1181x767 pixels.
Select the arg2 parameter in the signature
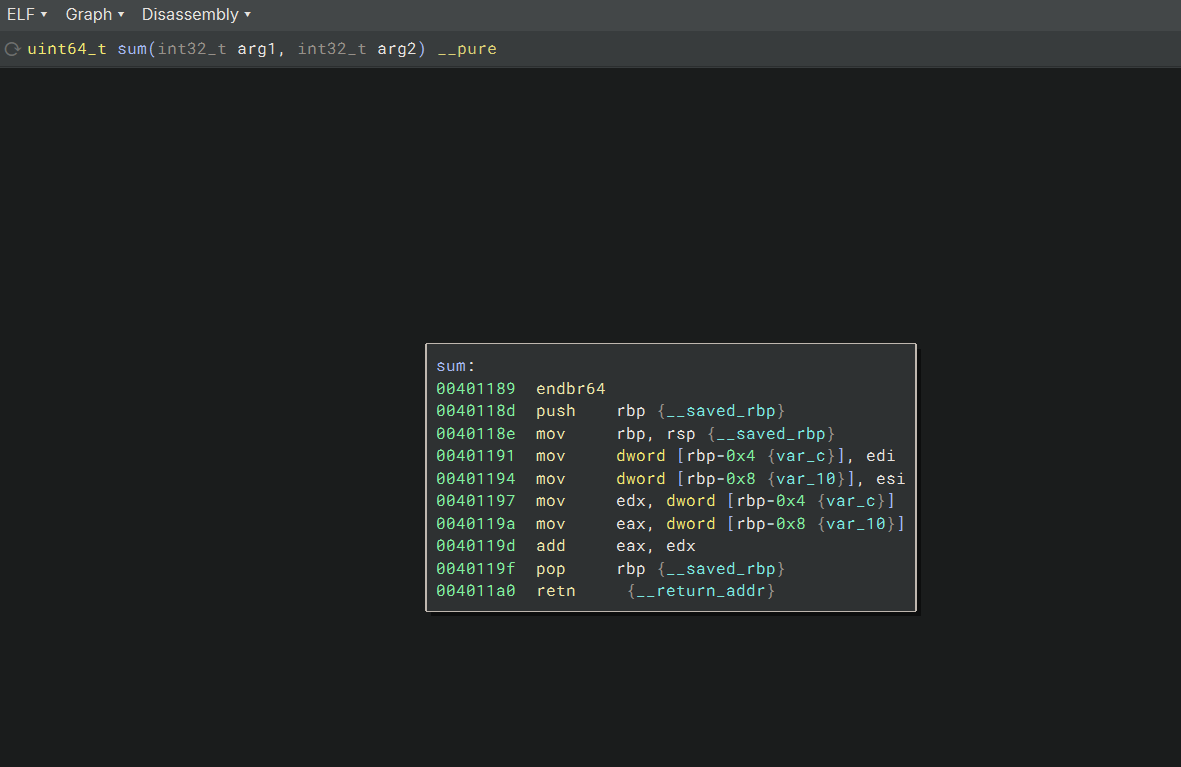click(x=397, y=49)
